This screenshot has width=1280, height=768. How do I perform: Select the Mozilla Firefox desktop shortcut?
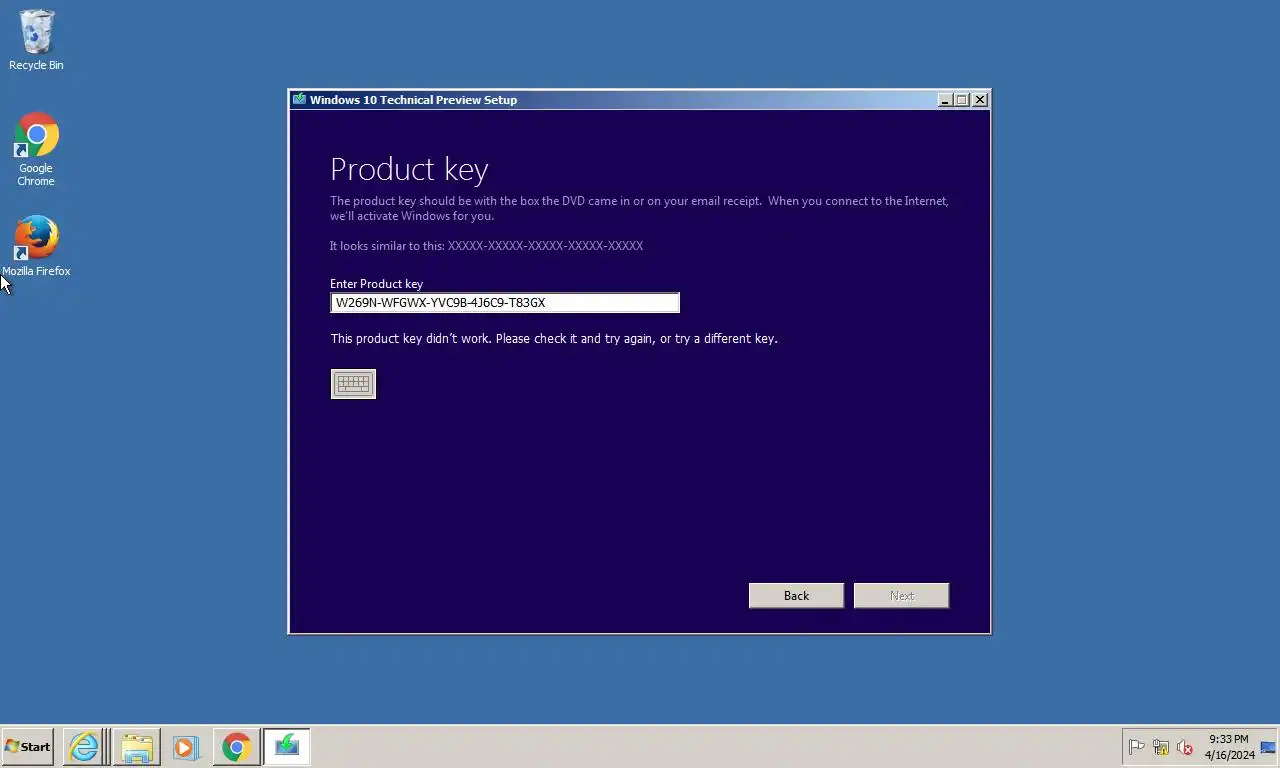click(x=36, y=246)
